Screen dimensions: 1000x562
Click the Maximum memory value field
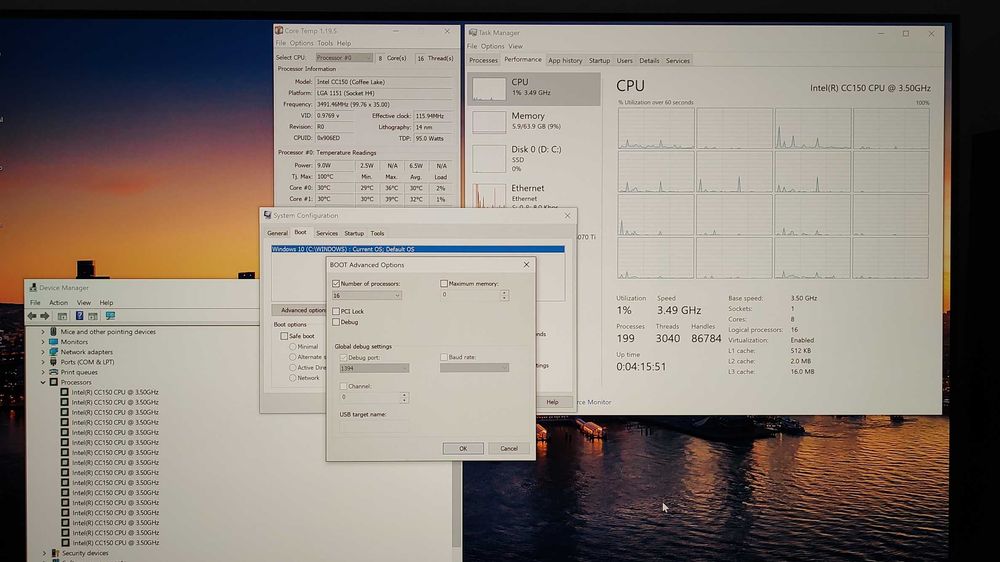(x=471, y=295)
